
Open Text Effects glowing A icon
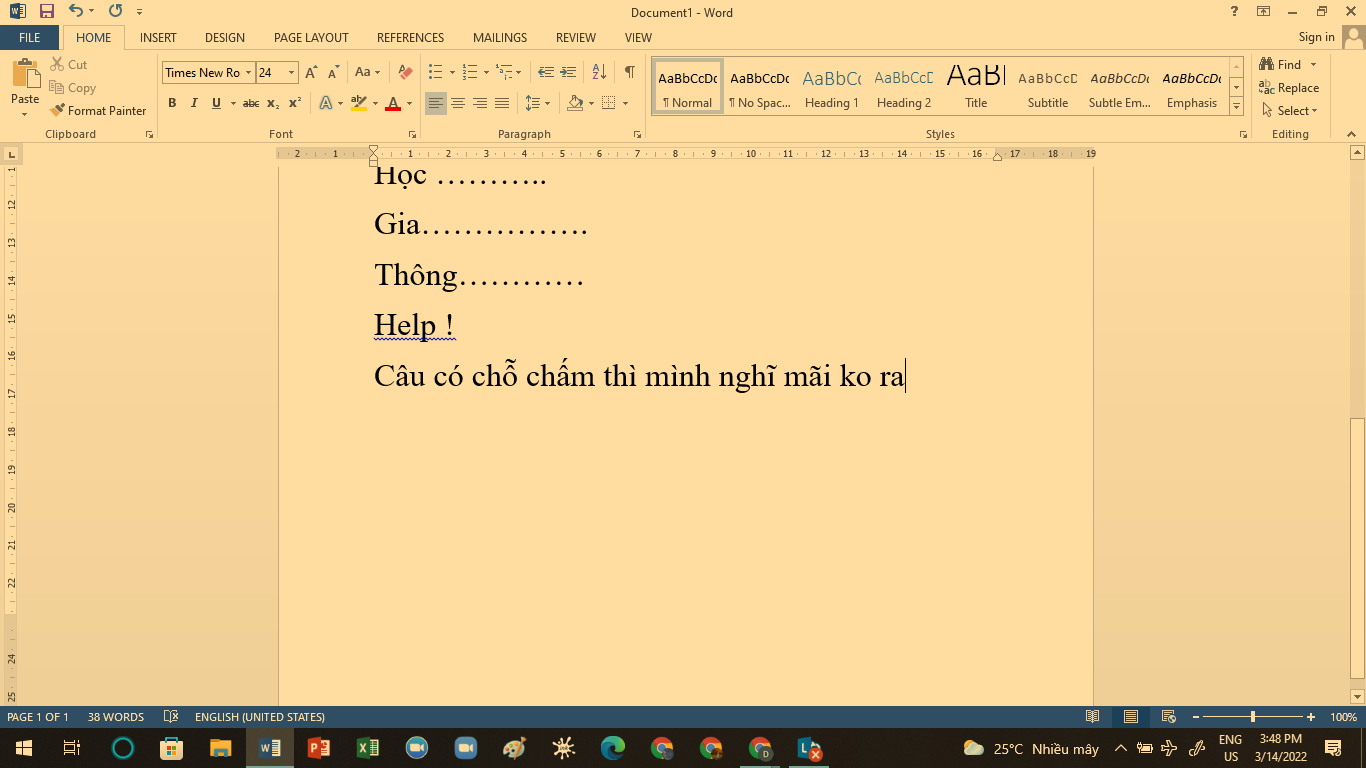pos(326,103)
